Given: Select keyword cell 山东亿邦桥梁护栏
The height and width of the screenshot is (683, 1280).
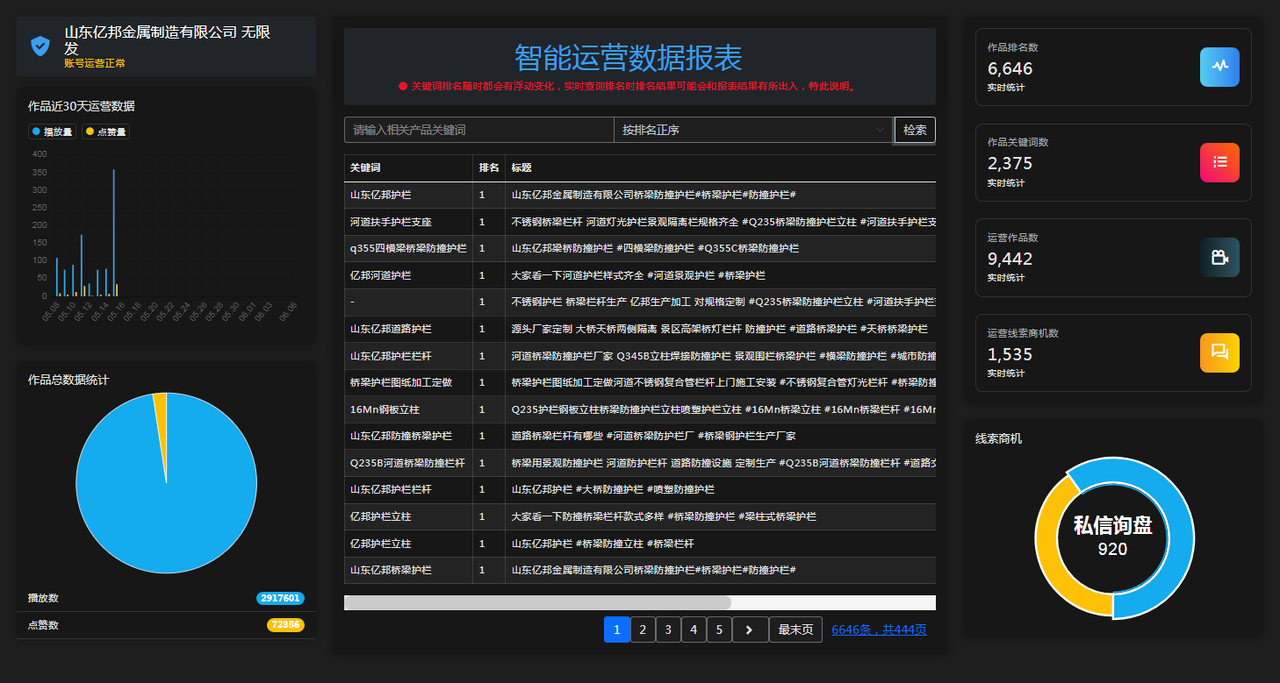Looking at the screenshot, I should (409, 570).
